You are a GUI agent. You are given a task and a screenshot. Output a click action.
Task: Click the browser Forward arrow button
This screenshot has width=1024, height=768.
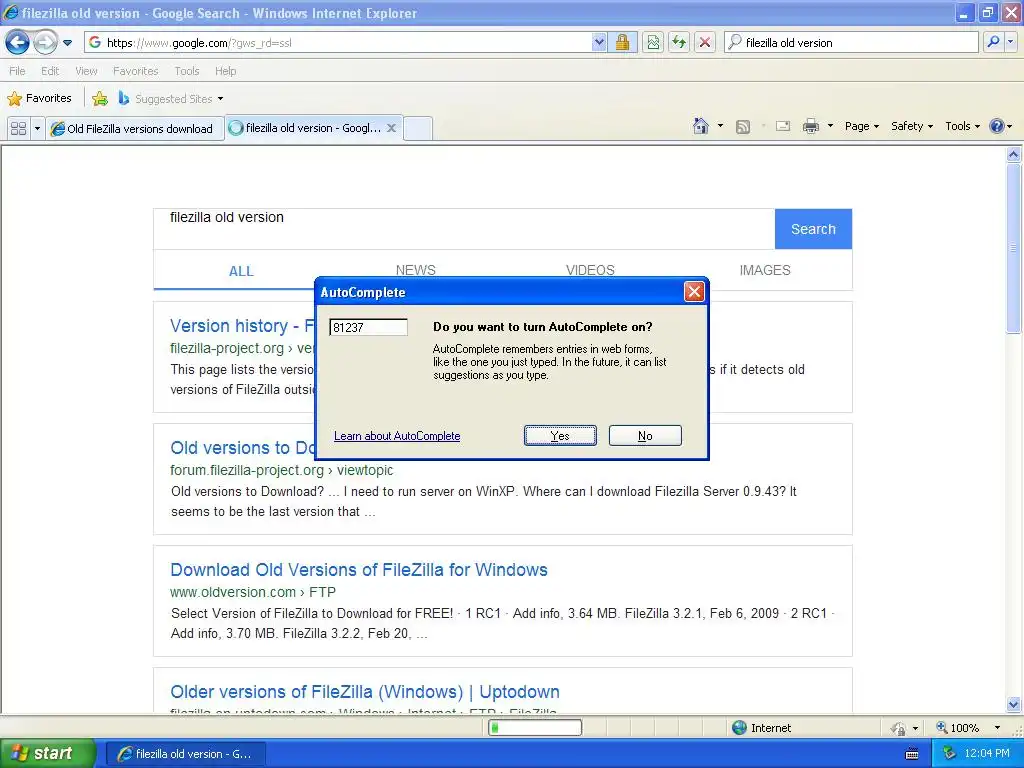coord(45,43)
